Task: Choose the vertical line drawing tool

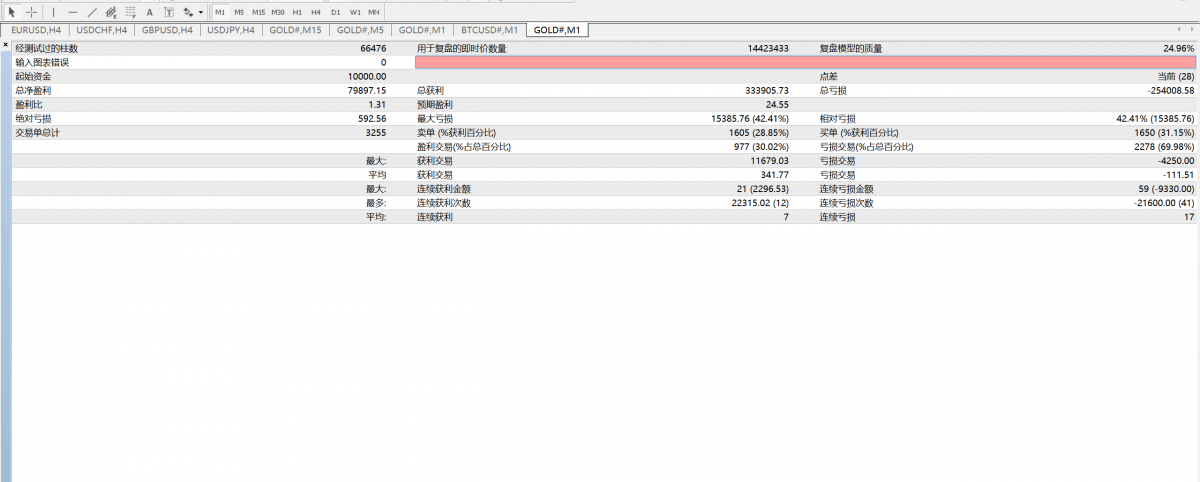Action: click(53, 12)
